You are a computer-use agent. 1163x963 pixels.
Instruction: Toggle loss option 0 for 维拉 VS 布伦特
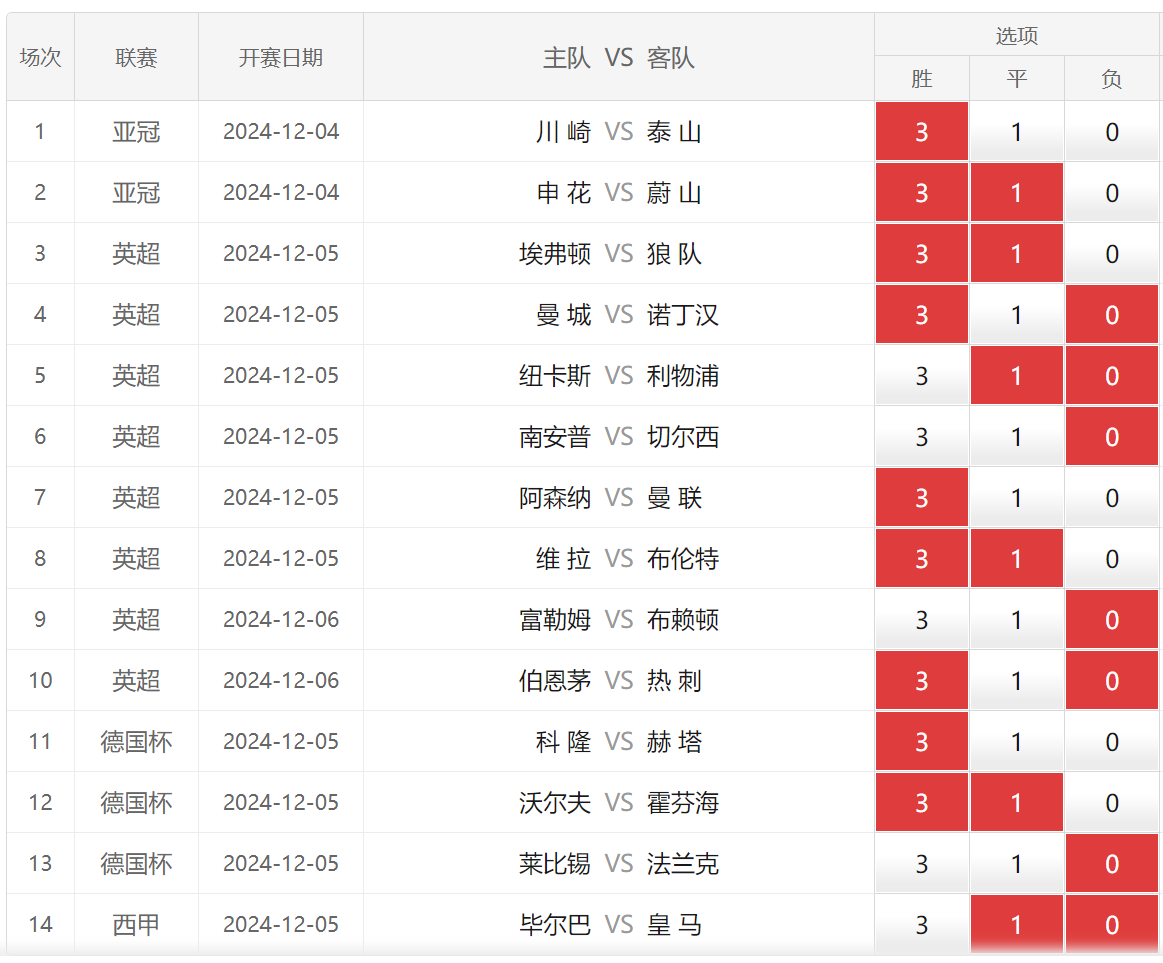(1112, 558)
